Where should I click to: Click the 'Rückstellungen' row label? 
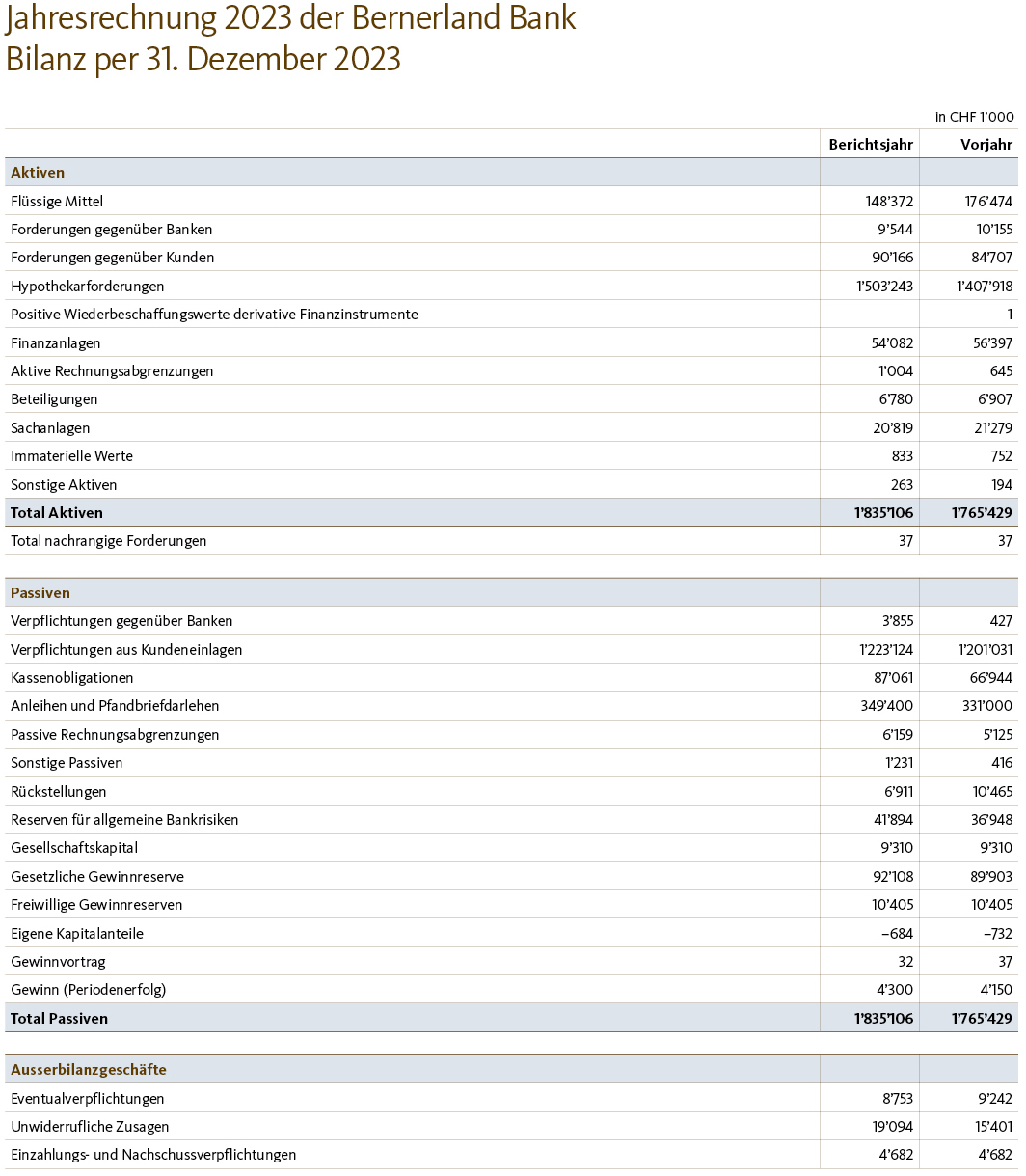[59, 792]
